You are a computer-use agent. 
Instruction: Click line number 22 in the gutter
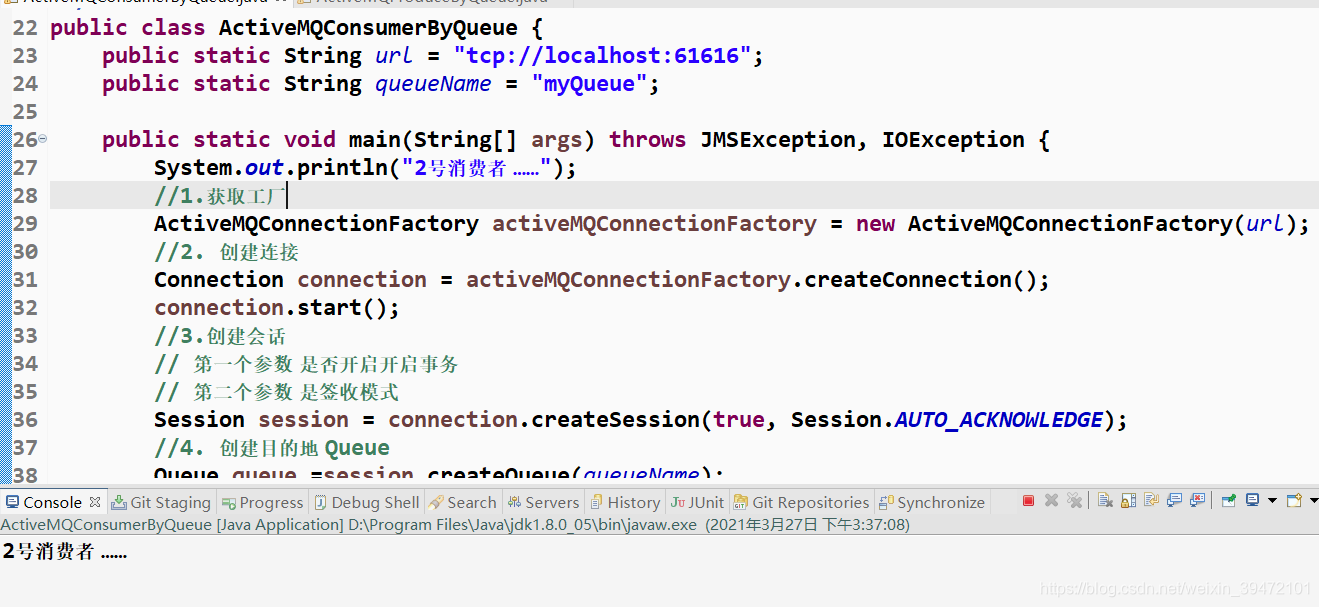pos(25,27)
